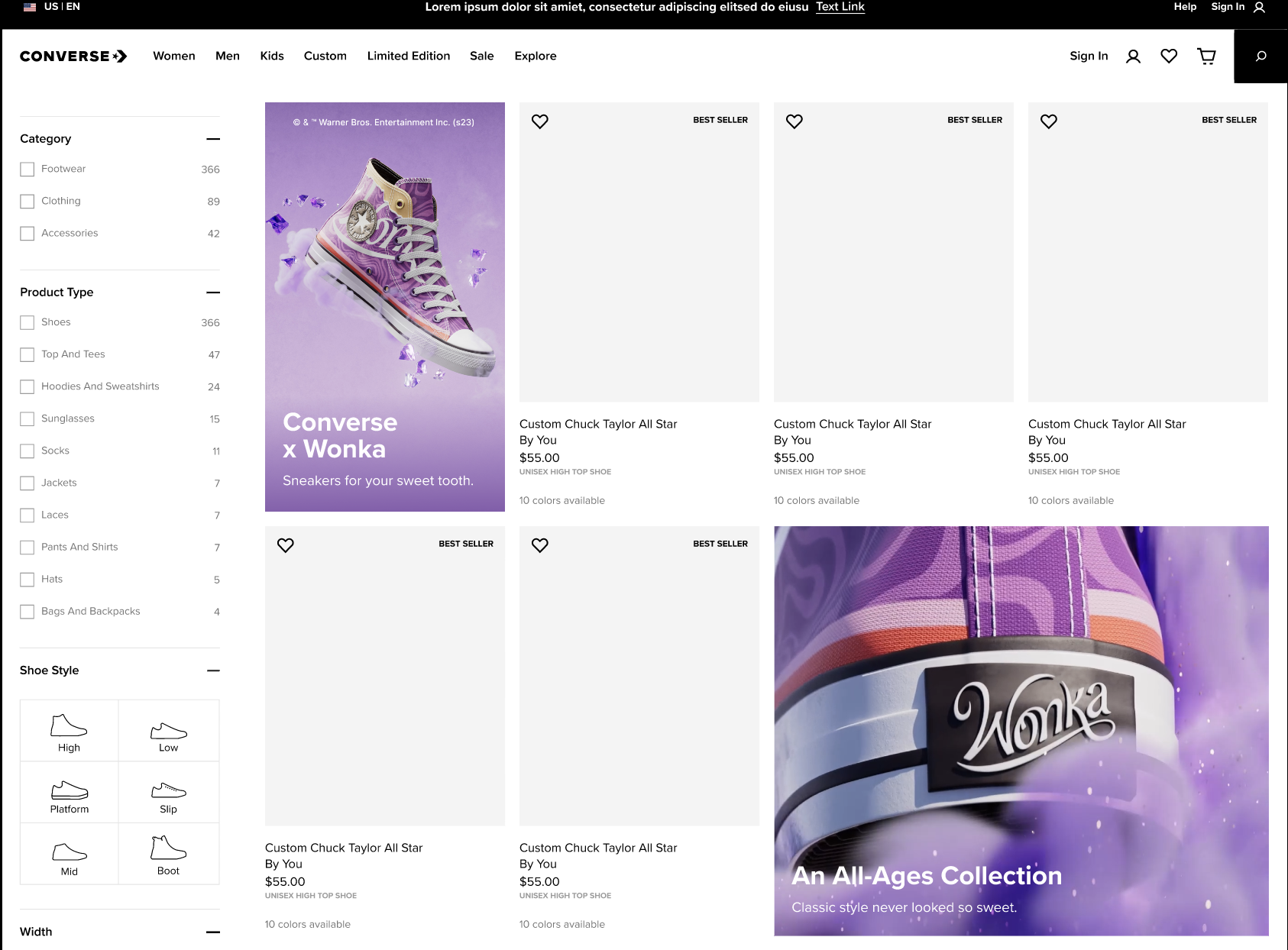This screenshot has width=1288, height=950.
Task: Open the Women menu
Action: [173, 56]
